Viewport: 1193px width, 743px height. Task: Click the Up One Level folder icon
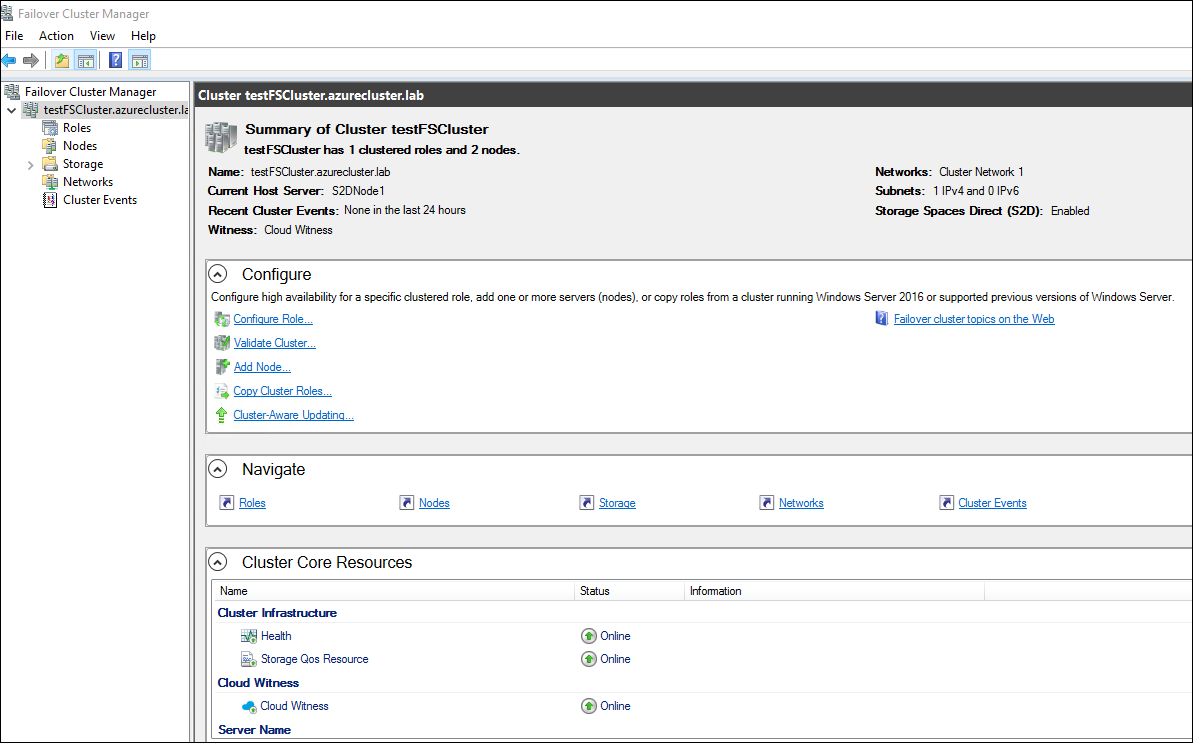click(x=62, y=61)
